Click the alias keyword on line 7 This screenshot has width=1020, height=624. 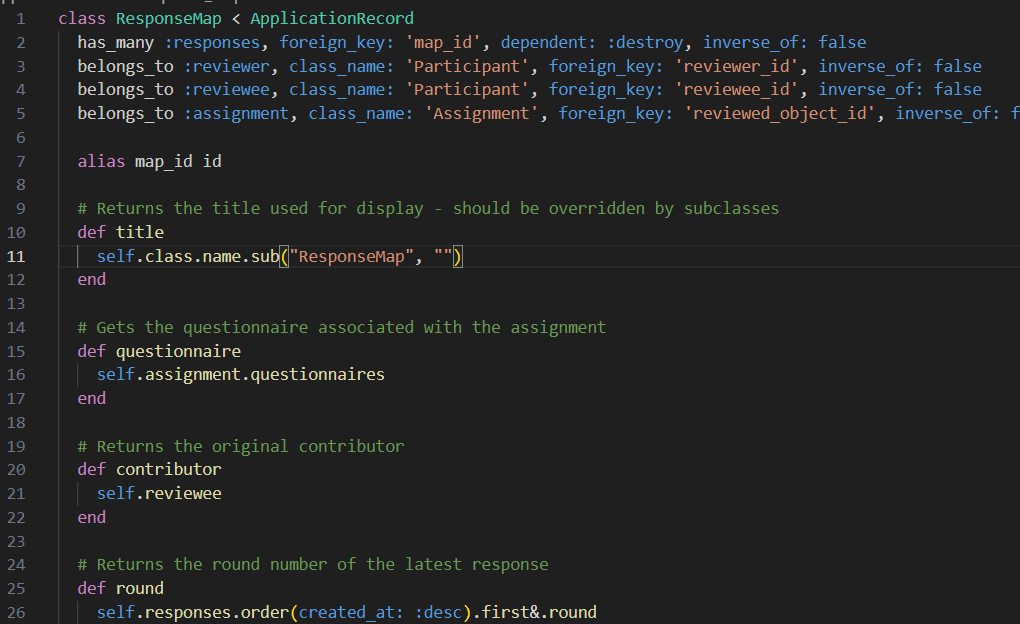click(x=101, y=161)
